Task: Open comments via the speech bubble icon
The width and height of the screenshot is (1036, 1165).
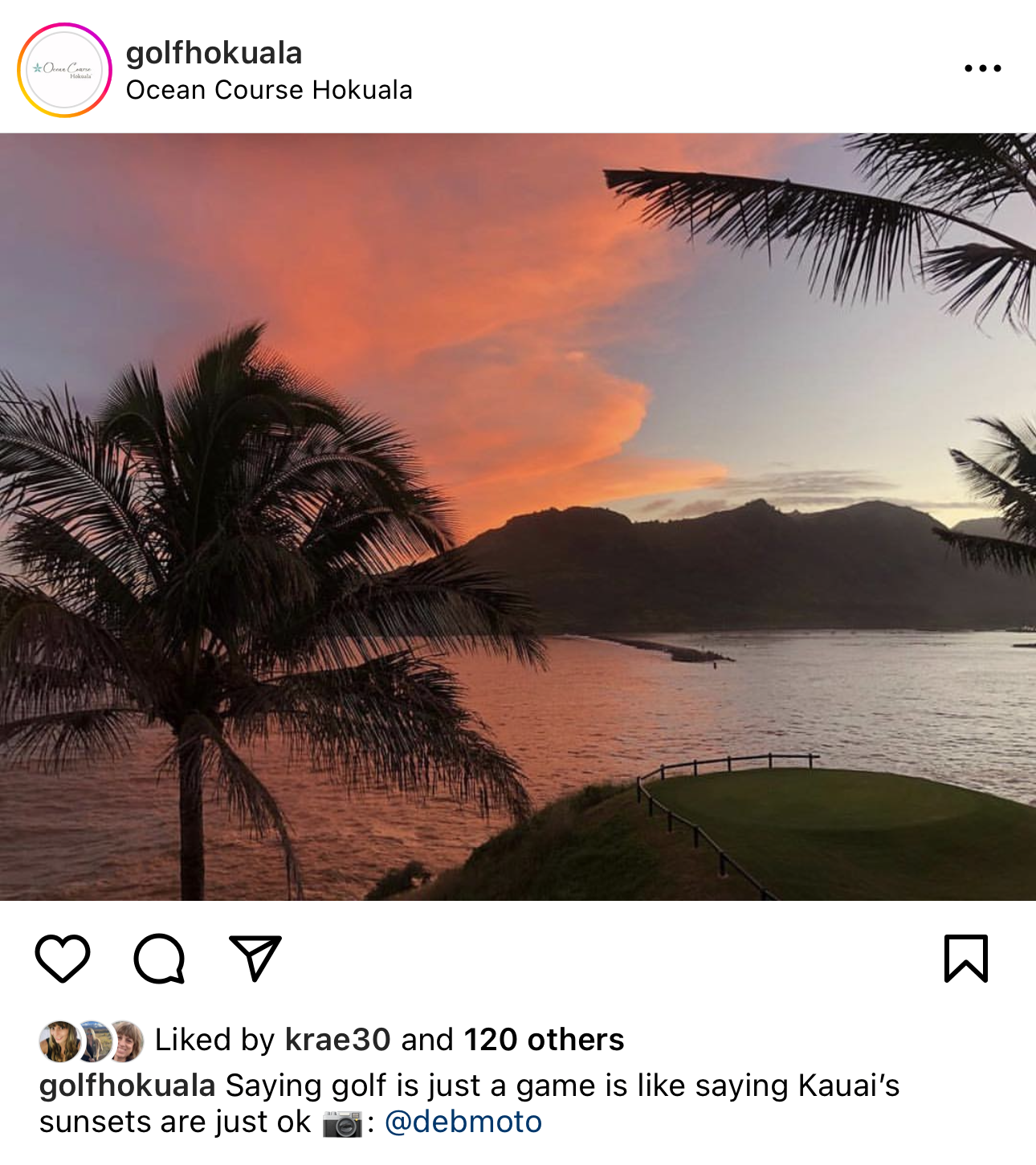Action: pos(160,958)
